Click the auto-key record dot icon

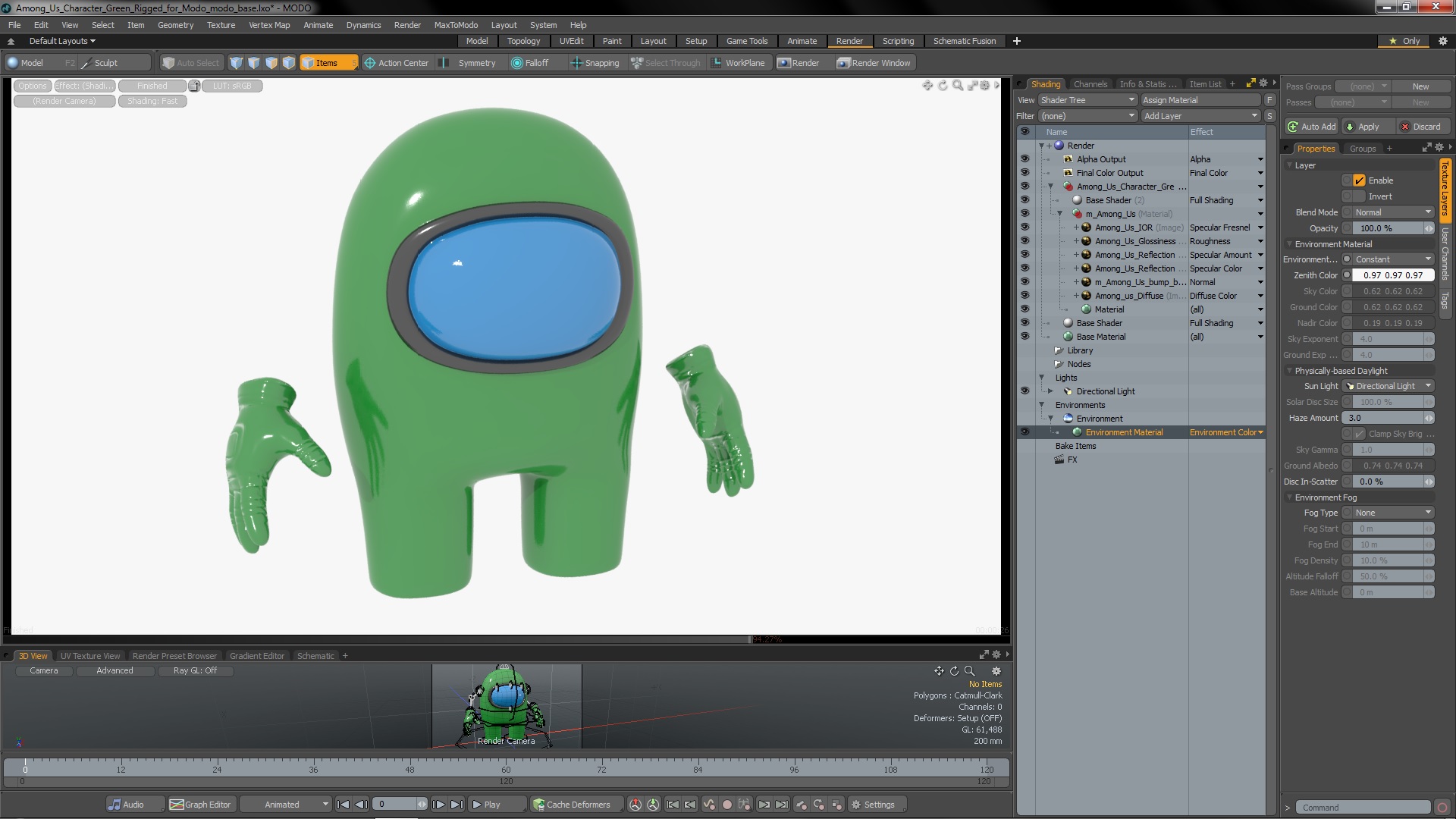(726, 805)
